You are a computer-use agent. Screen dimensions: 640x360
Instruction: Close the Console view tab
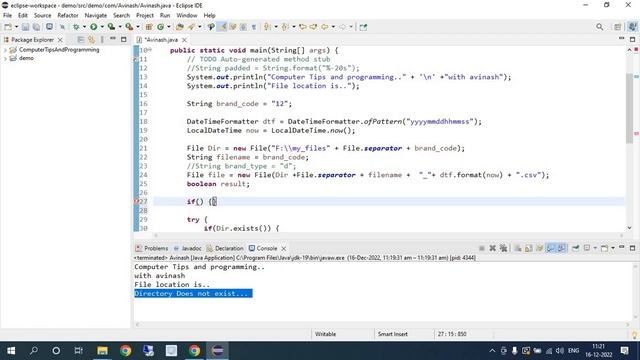[x=284, y=248]
